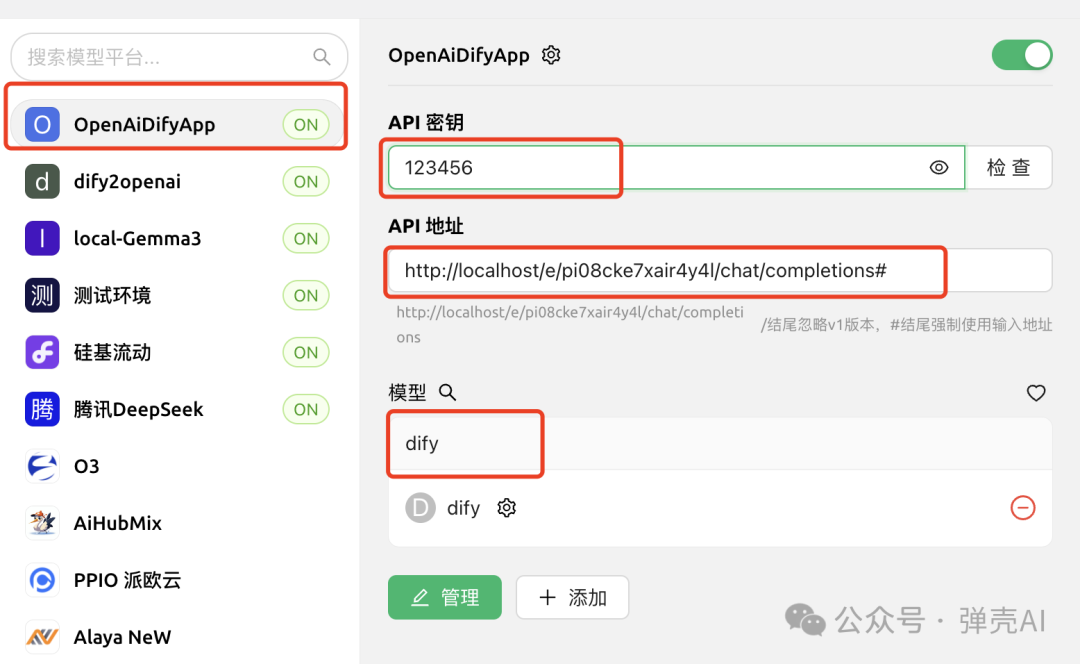The width and height of the screenshot is (1080, 664).
Task: Click the ON badge for 腾讯DeepSeek
Action: (306, 409)
